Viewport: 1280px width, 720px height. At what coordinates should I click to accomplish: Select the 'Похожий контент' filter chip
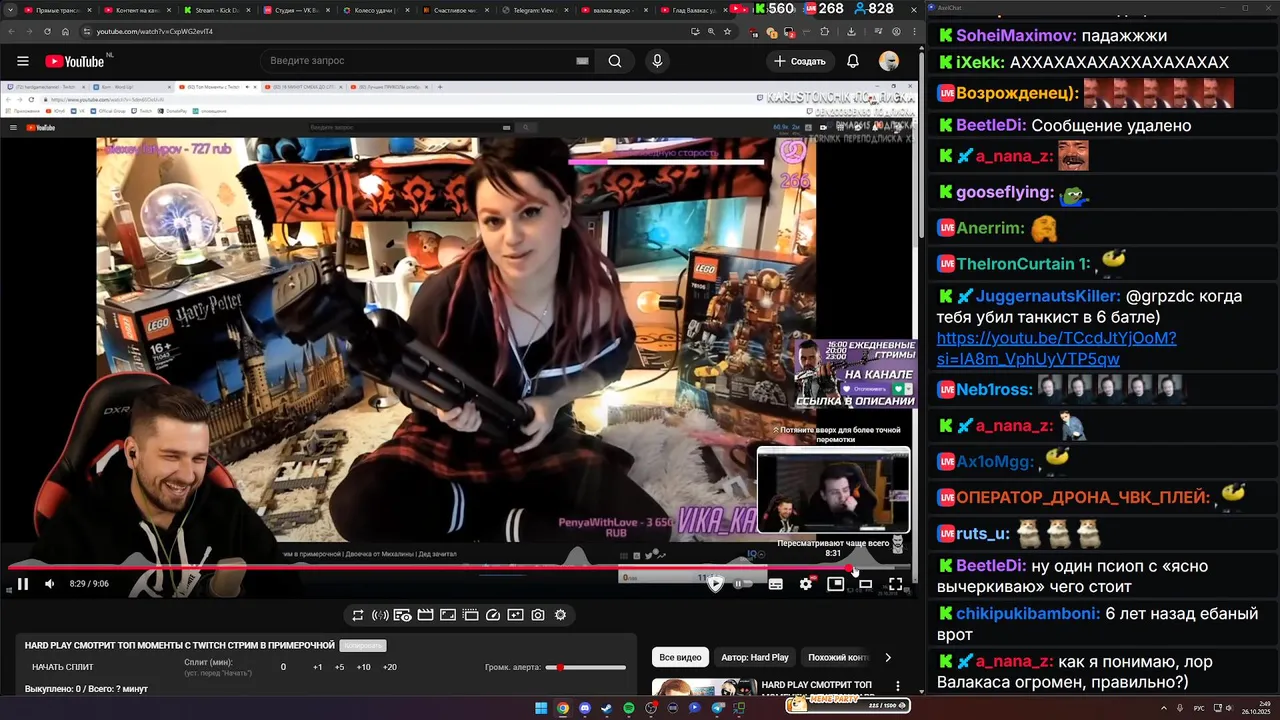pos(838,657)
